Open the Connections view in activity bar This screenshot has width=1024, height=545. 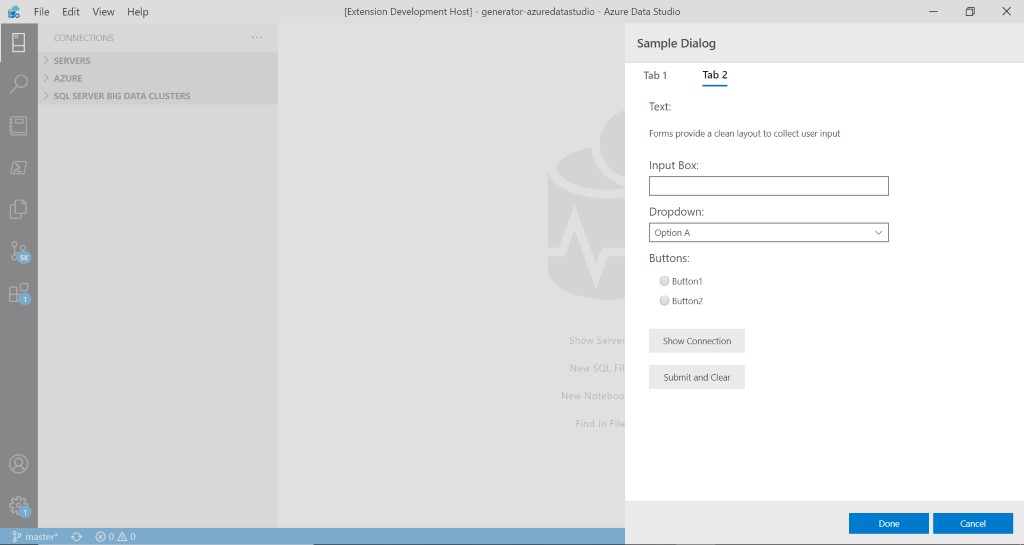(18, 42)
